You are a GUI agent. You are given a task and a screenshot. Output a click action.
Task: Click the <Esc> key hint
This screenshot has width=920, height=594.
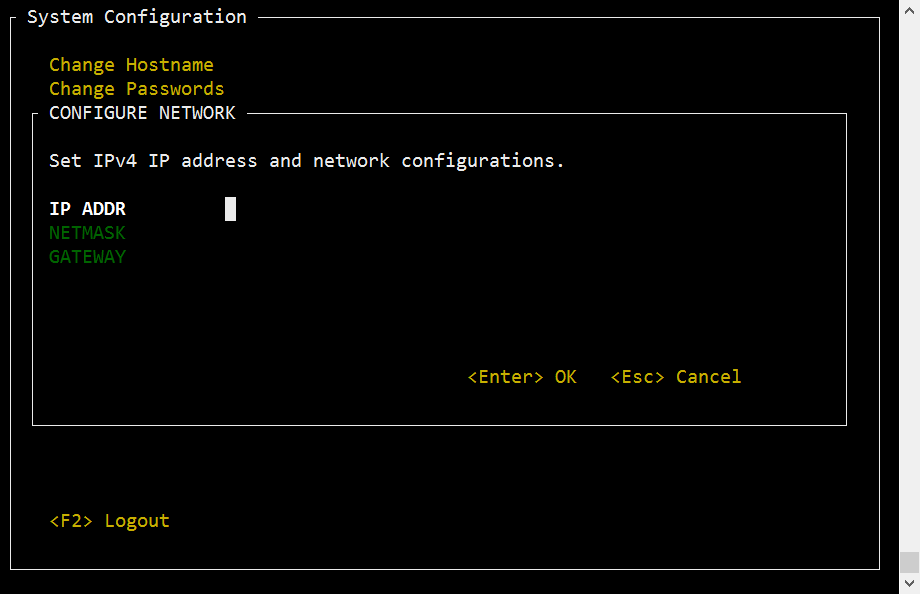637,377
